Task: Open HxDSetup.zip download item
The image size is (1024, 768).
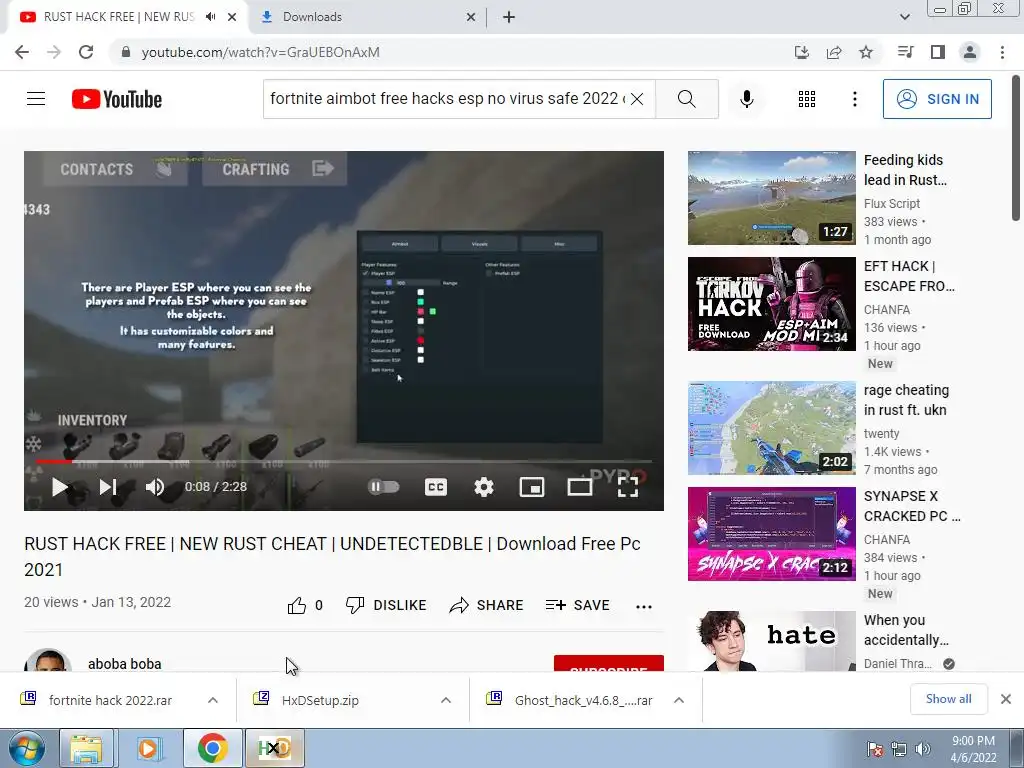Action: click(x=320, y=700)
